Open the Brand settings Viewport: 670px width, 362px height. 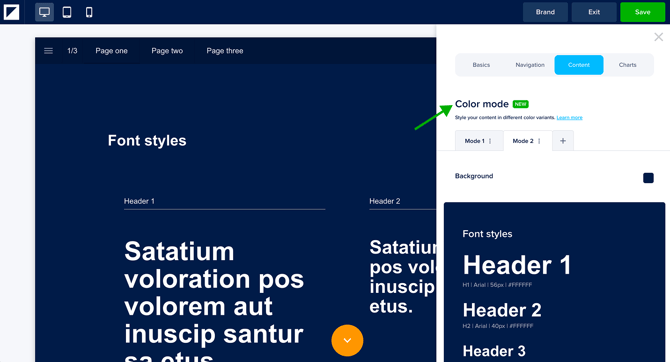pos(545,12)
